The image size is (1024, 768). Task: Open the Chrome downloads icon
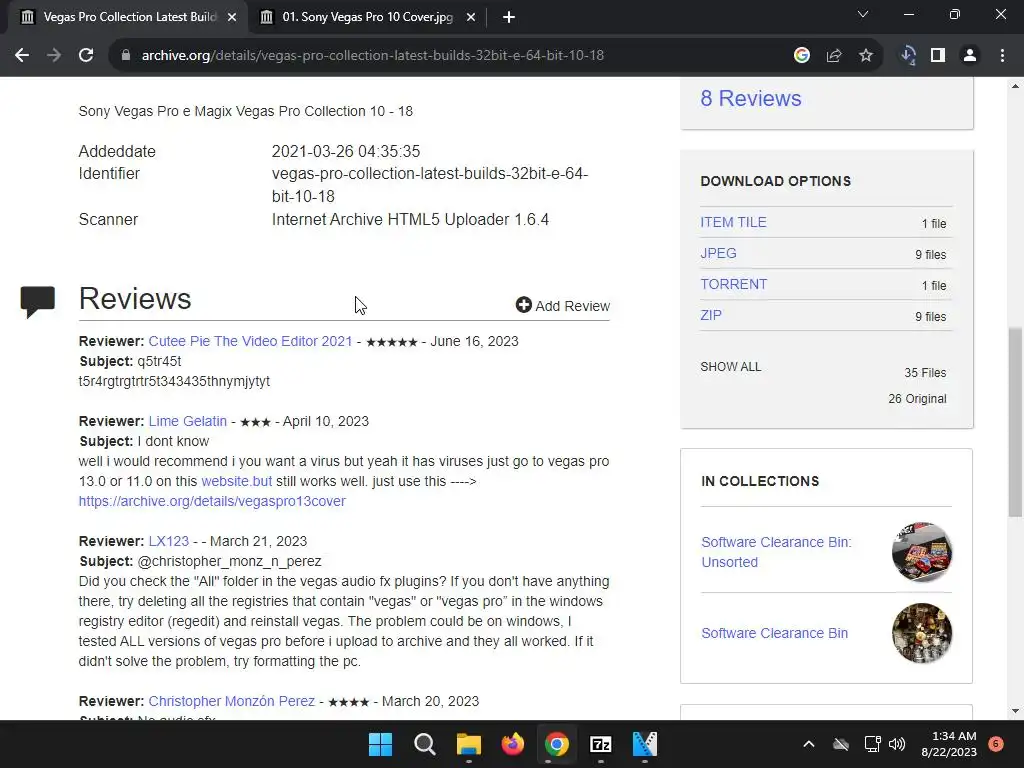tap(908, 56)
